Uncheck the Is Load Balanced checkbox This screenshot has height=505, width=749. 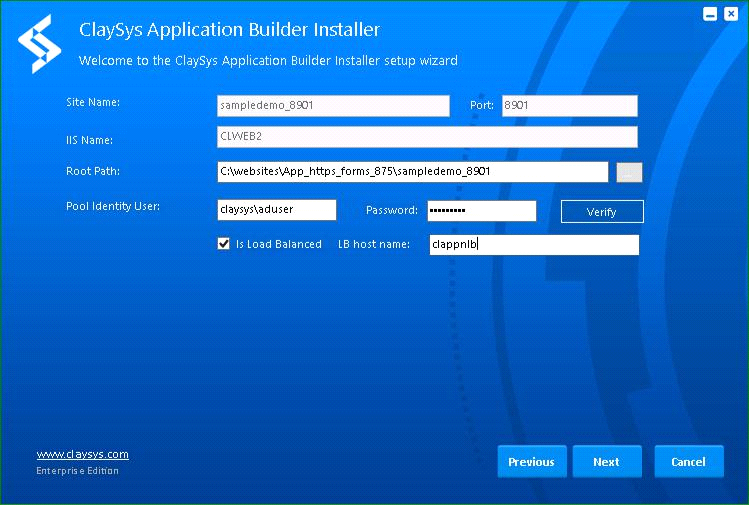pyautogui.click(x=224, y=244)
